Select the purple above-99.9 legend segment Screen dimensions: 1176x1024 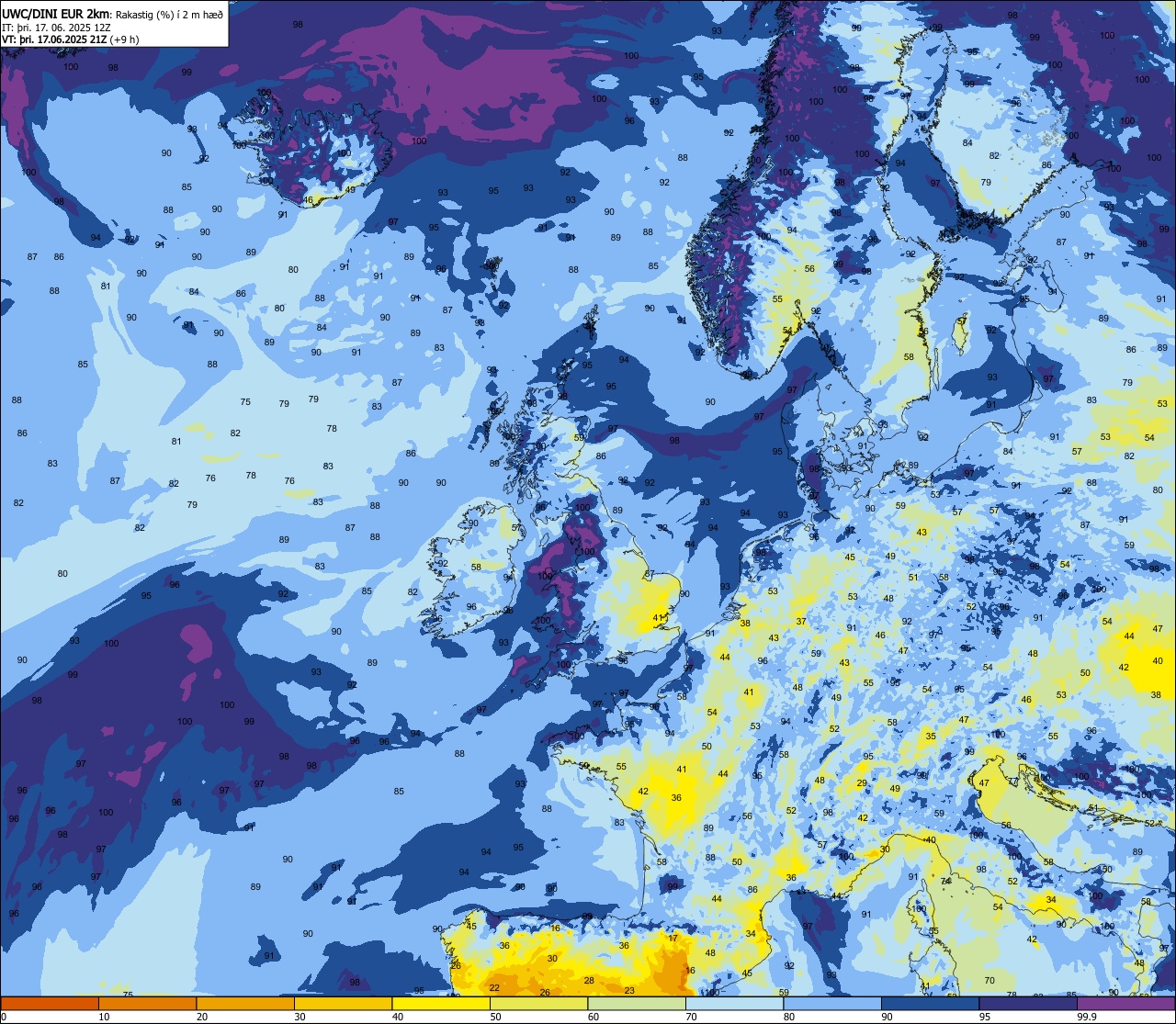1125,1003
